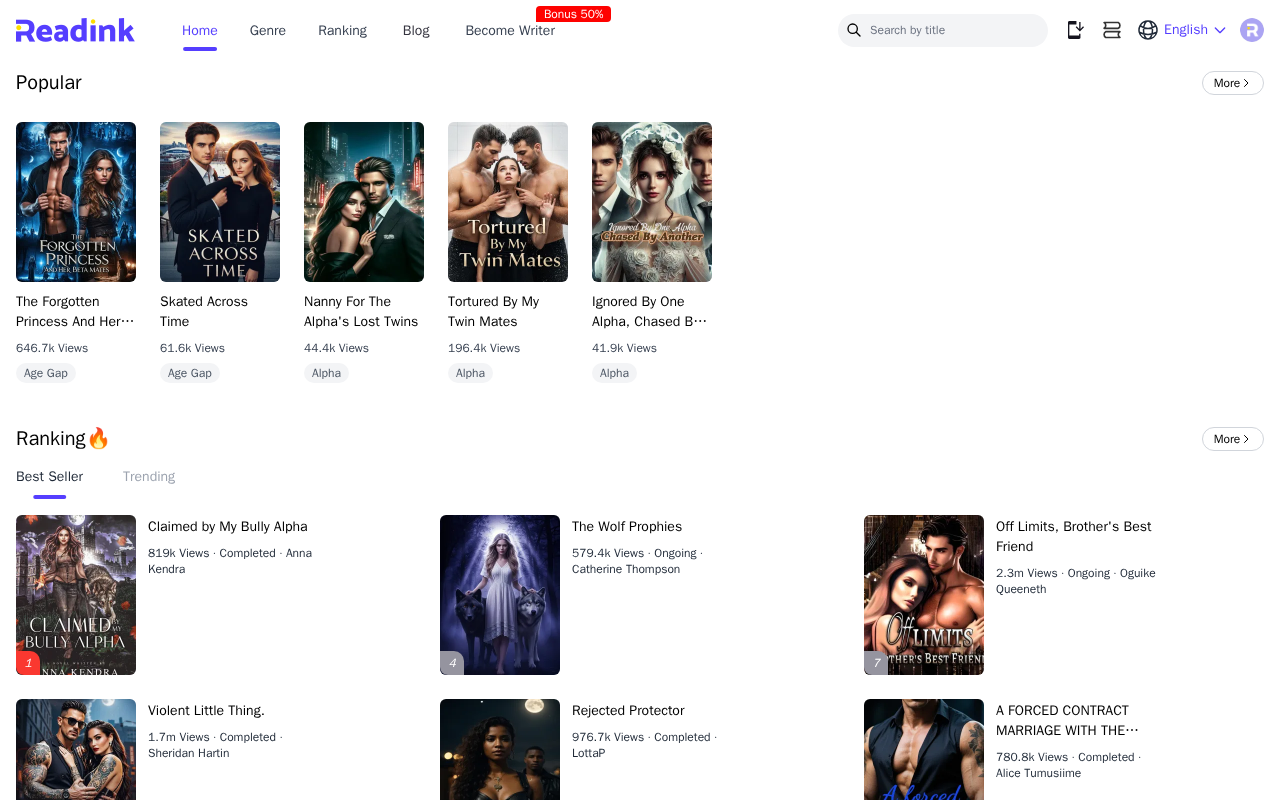Go to the Genre page

(268, 30)
